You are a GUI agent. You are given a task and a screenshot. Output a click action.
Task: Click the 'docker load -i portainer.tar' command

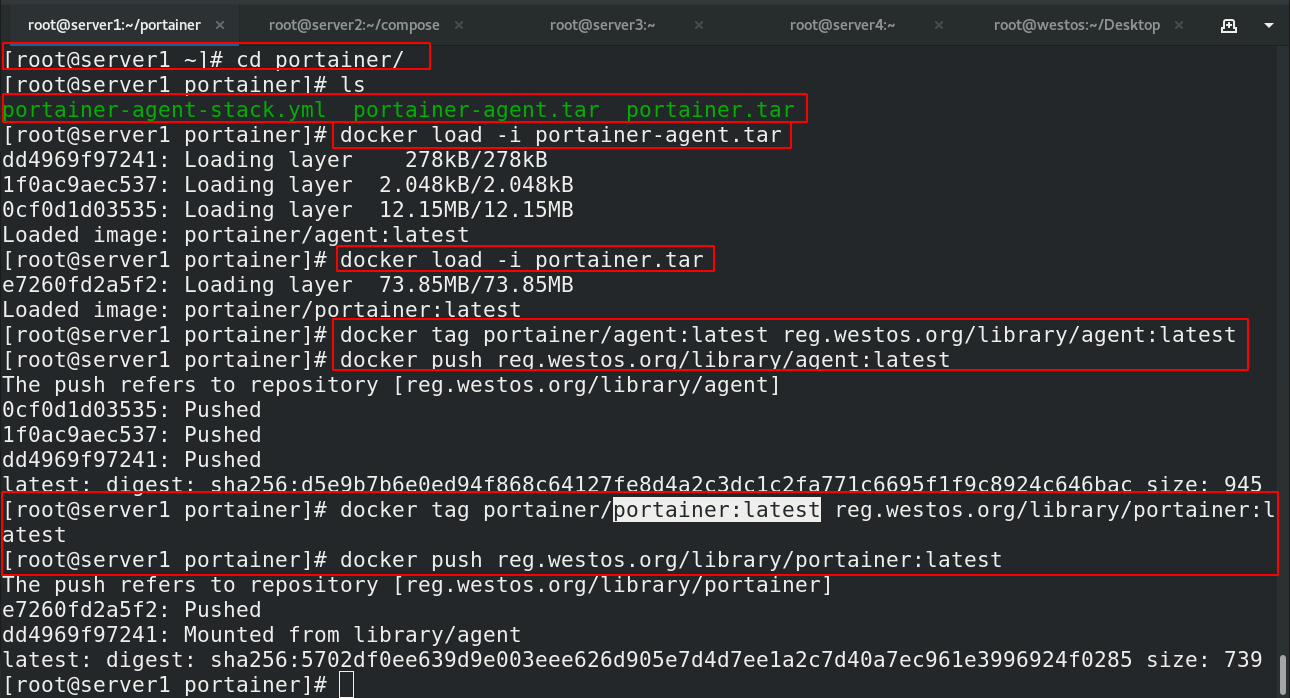click(522, 259)
